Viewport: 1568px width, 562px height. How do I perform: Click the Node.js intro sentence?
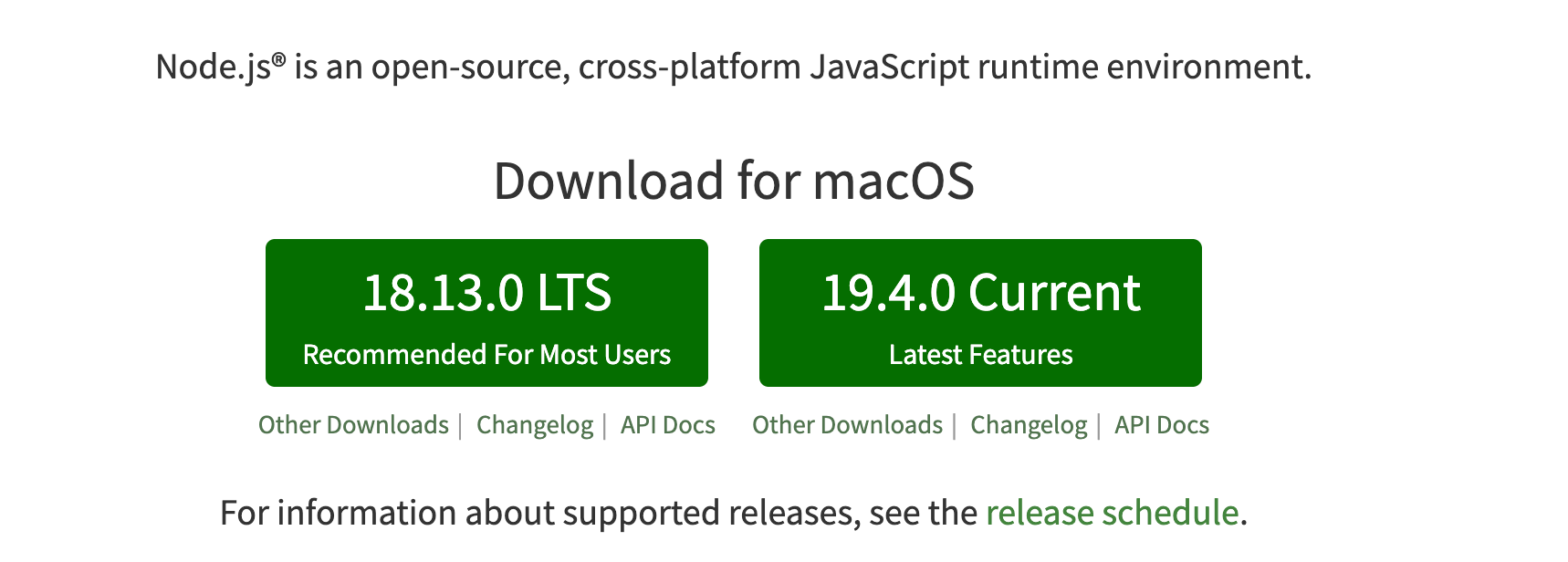[x=734, y=68]
